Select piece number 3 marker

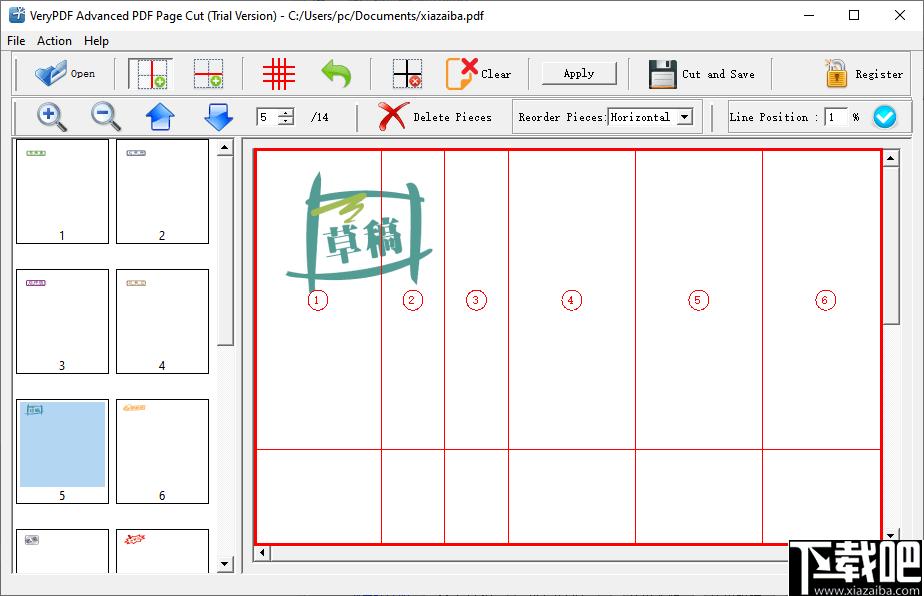pos(476,300)
